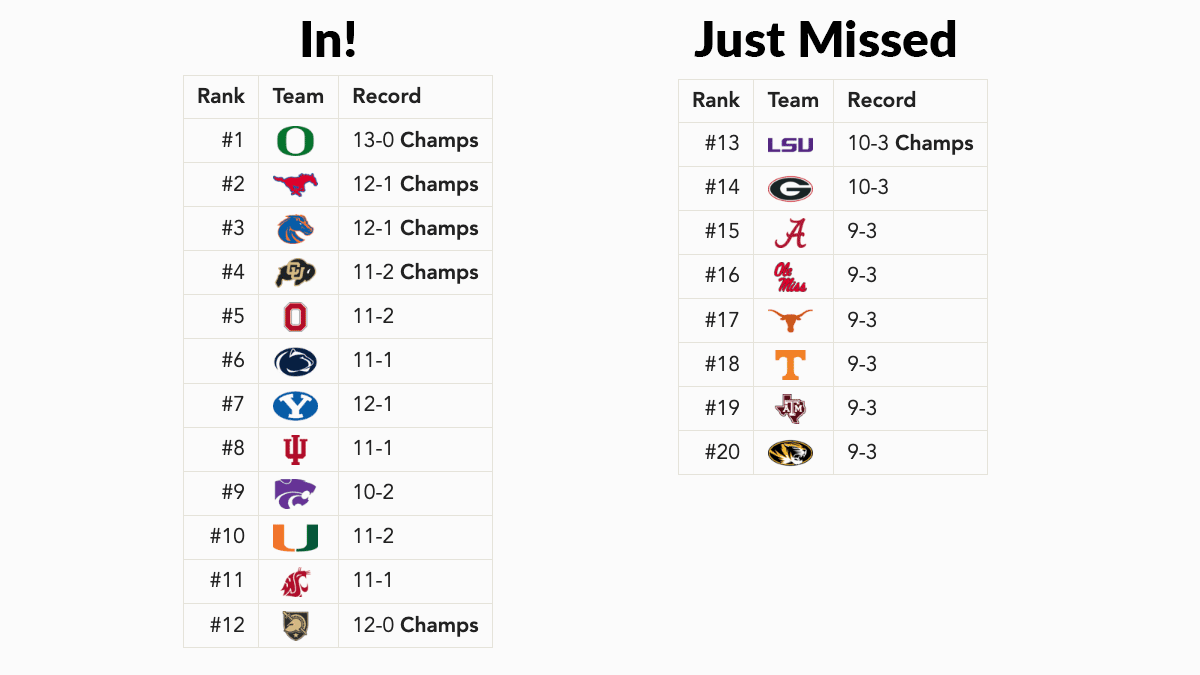This screenshot has height=675, width=1200.
Task: Click the Kansas State Wildcats logo
Action: pyautogui.click(x=295, y=493)
